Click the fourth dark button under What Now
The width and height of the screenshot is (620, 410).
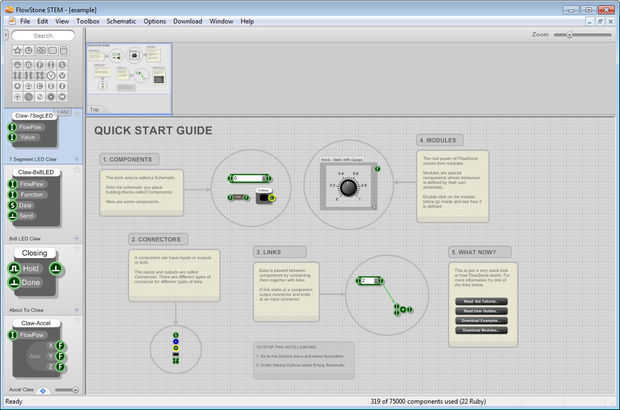[481, 330]
